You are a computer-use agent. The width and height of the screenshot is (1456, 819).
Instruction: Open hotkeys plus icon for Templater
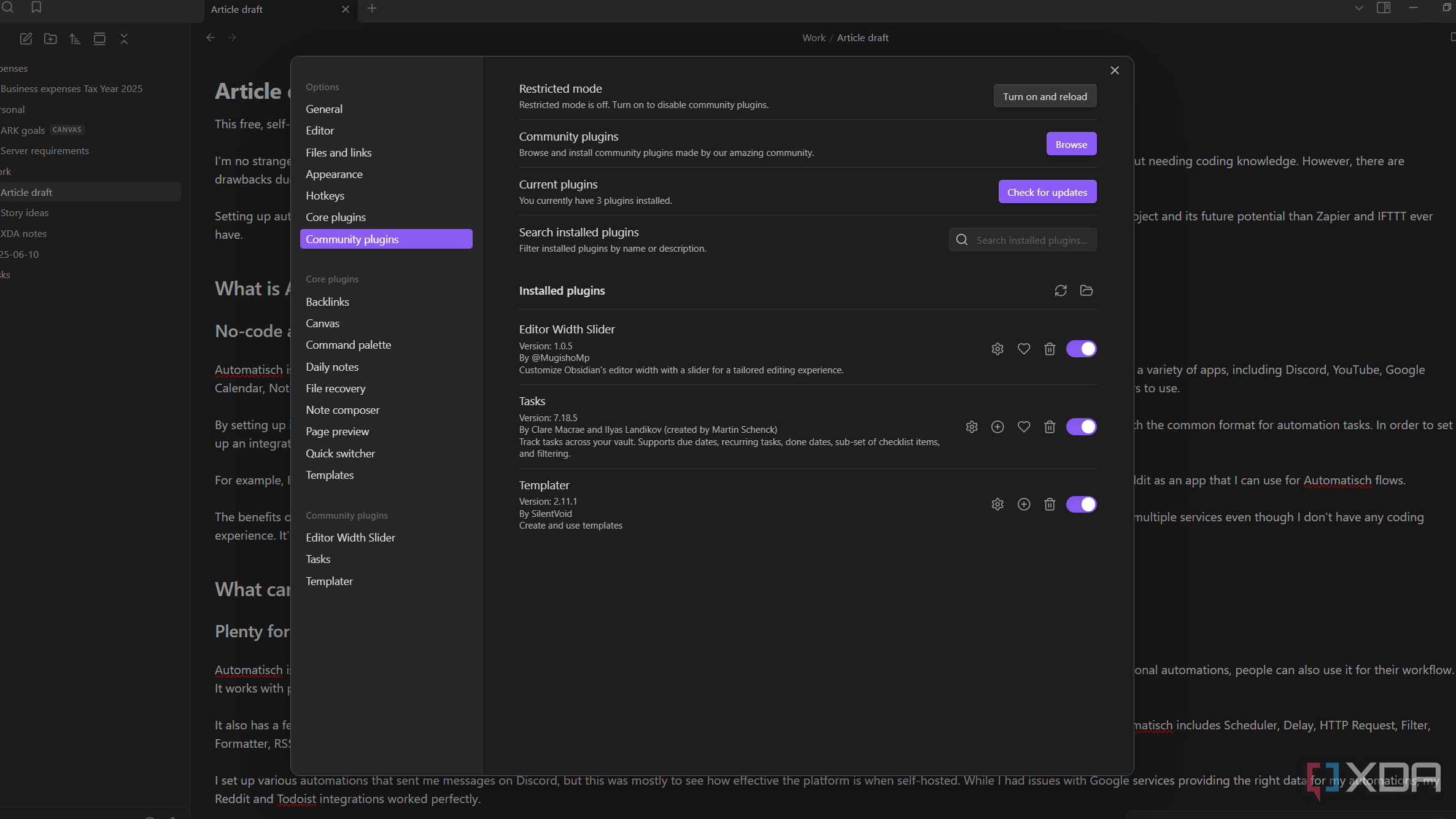1024,504
